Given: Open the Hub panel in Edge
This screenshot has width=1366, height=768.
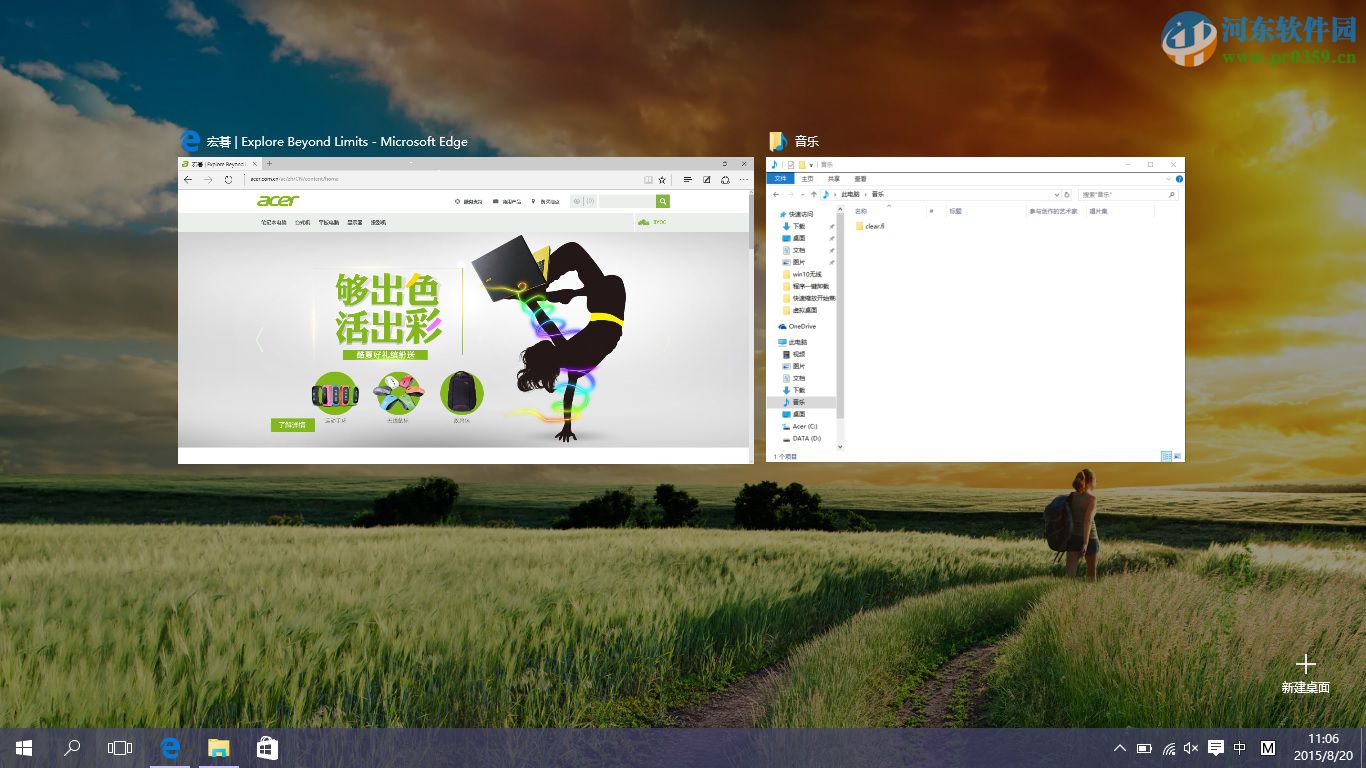Looking at the screenshot, I should (x=688, y=180).
